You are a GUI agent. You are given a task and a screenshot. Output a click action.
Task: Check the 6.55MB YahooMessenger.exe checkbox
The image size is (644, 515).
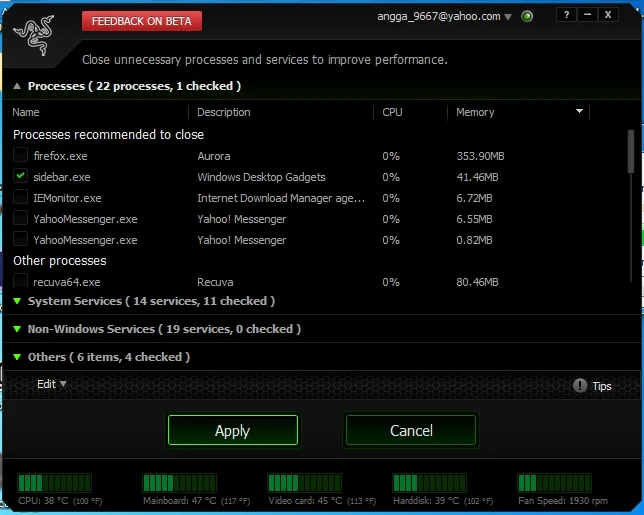click(21, 218)
